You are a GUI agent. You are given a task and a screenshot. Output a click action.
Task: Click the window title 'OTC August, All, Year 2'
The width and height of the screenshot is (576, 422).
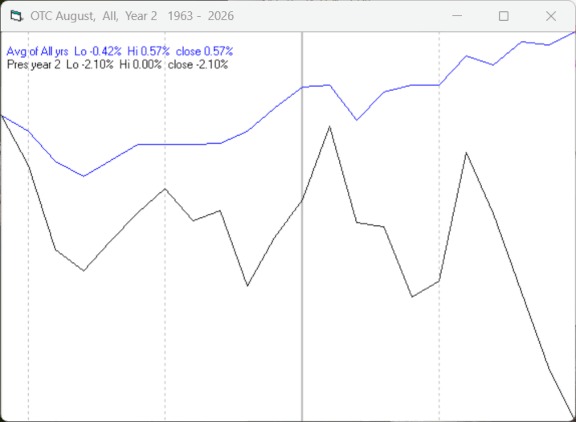click(x=94, y=16)
